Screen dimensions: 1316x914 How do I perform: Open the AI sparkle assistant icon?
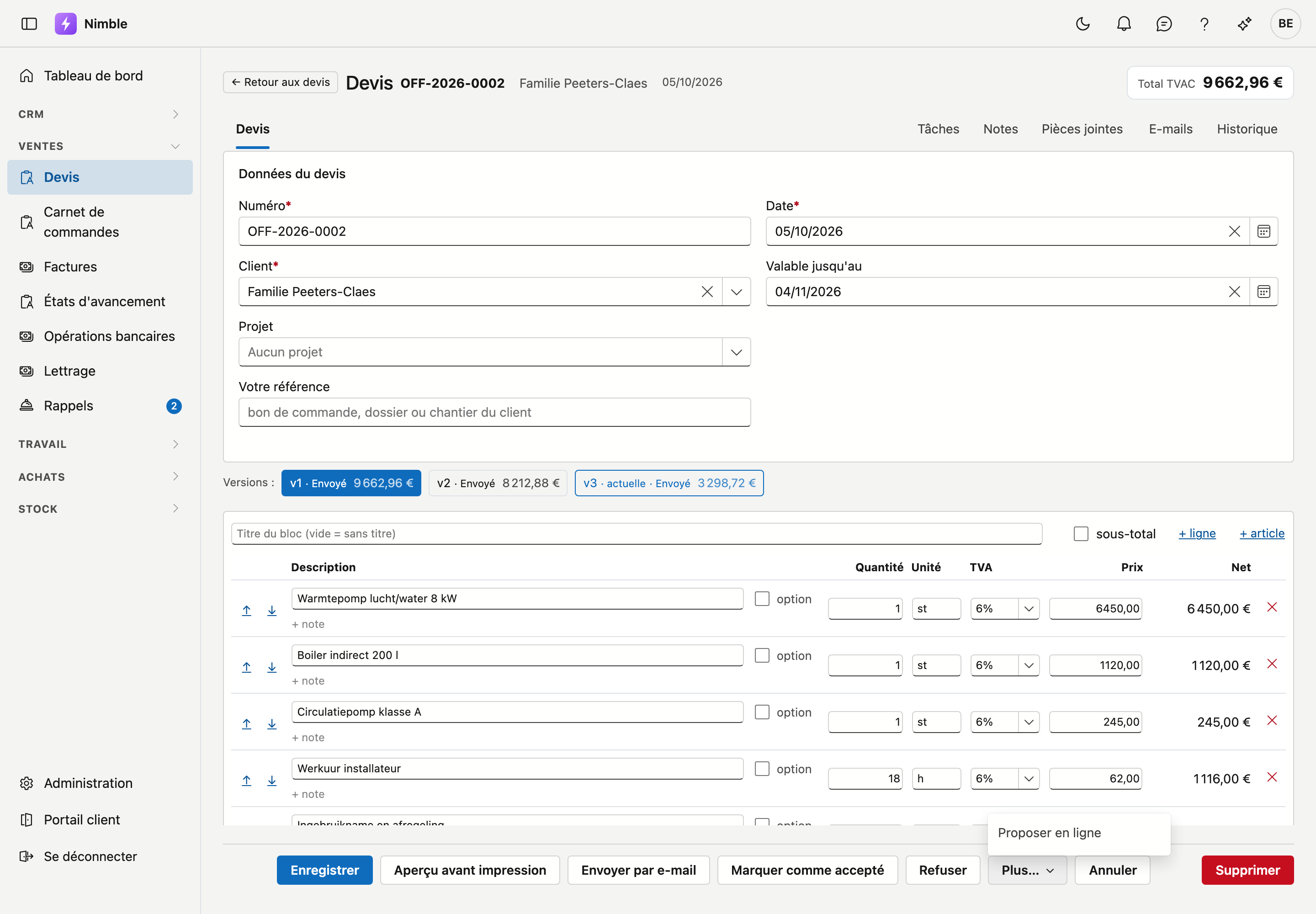1244,23
